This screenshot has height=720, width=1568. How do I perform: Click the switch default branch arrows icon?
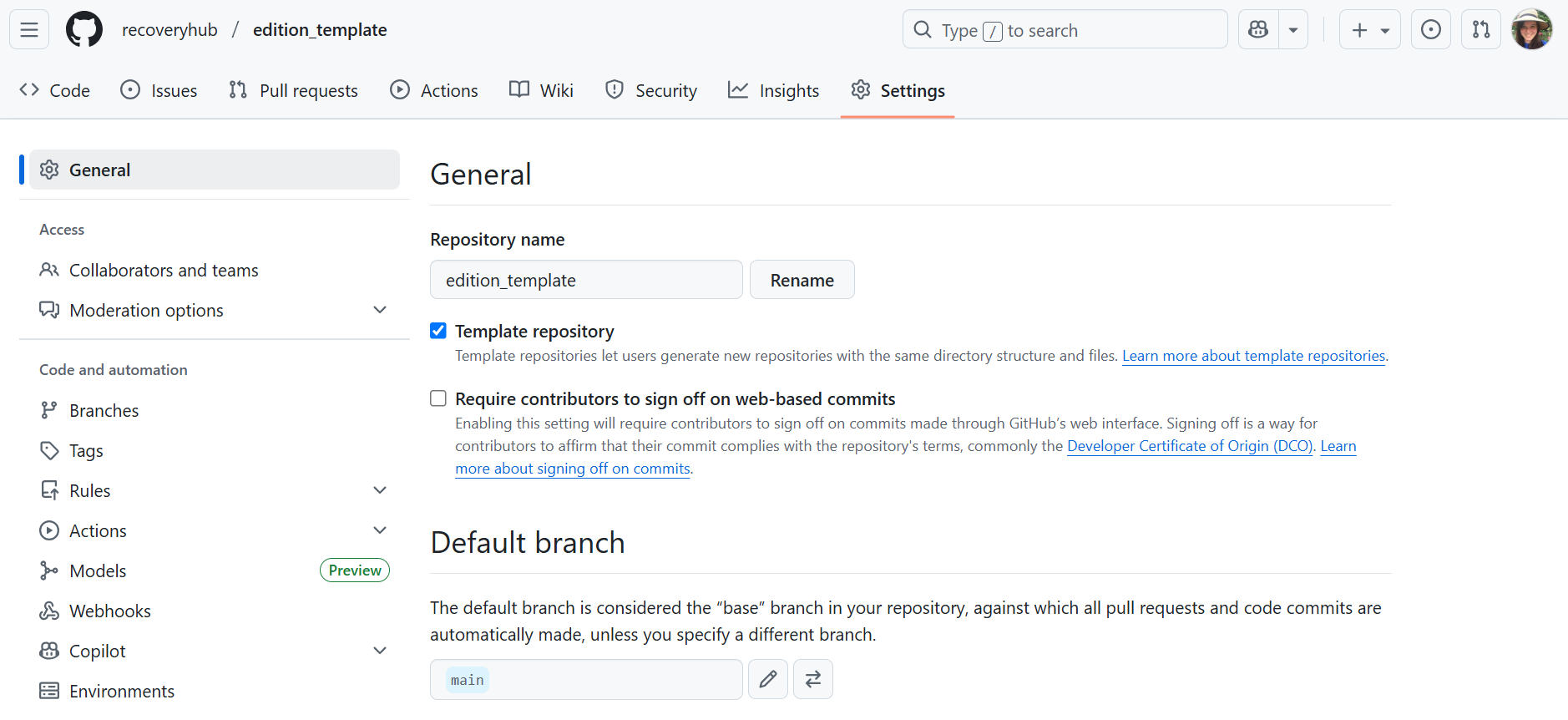[812, 679]
